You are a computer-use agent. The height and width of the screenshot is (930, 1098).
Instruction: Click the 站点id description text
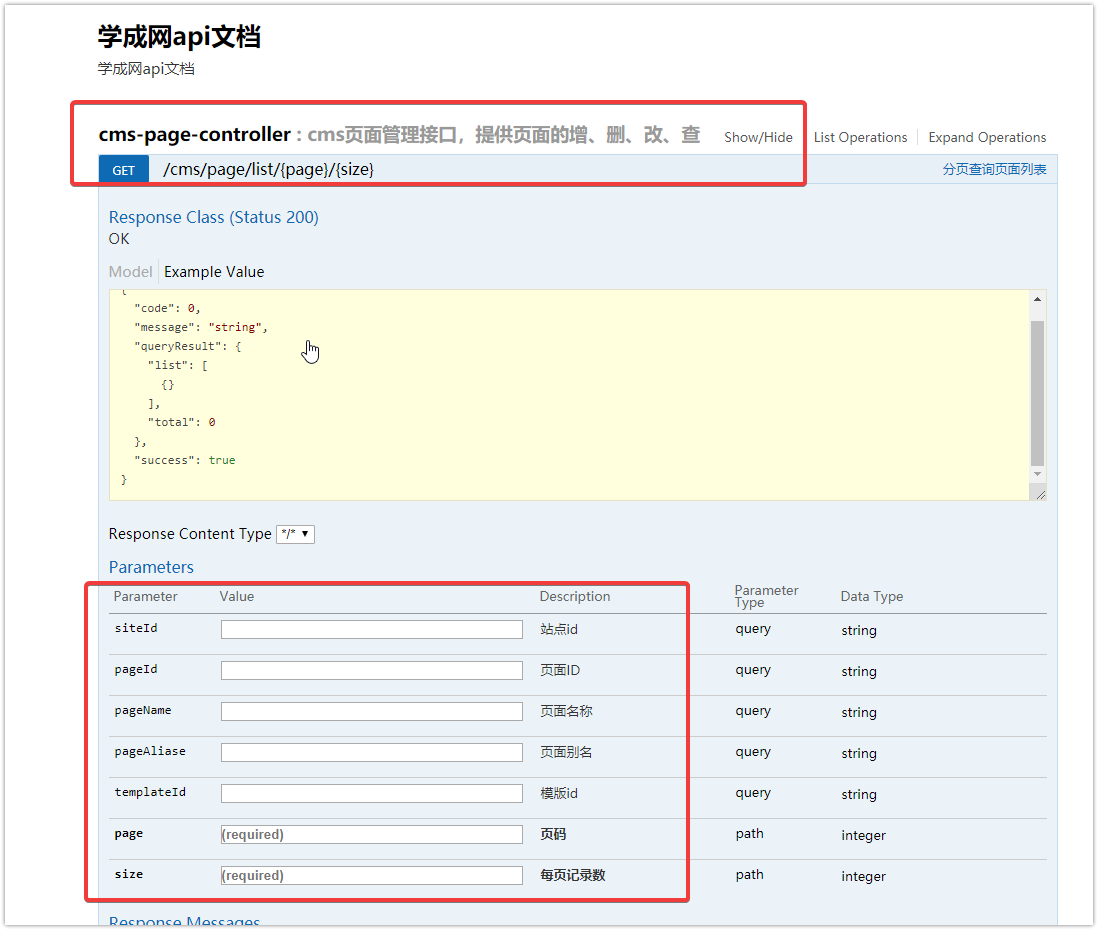coord(559,630)
